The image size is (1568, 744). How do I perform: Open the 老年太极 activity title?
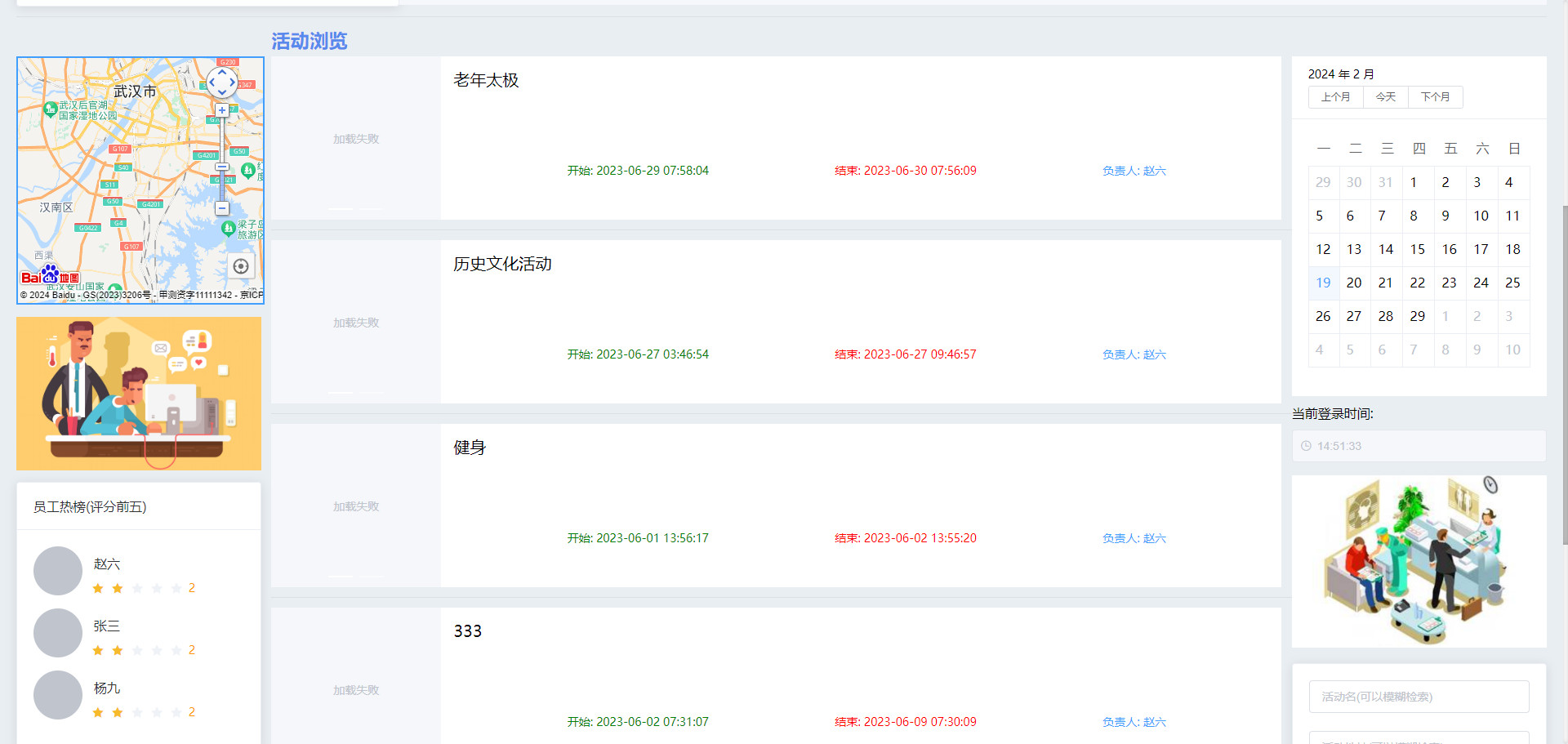pos(486,80)
